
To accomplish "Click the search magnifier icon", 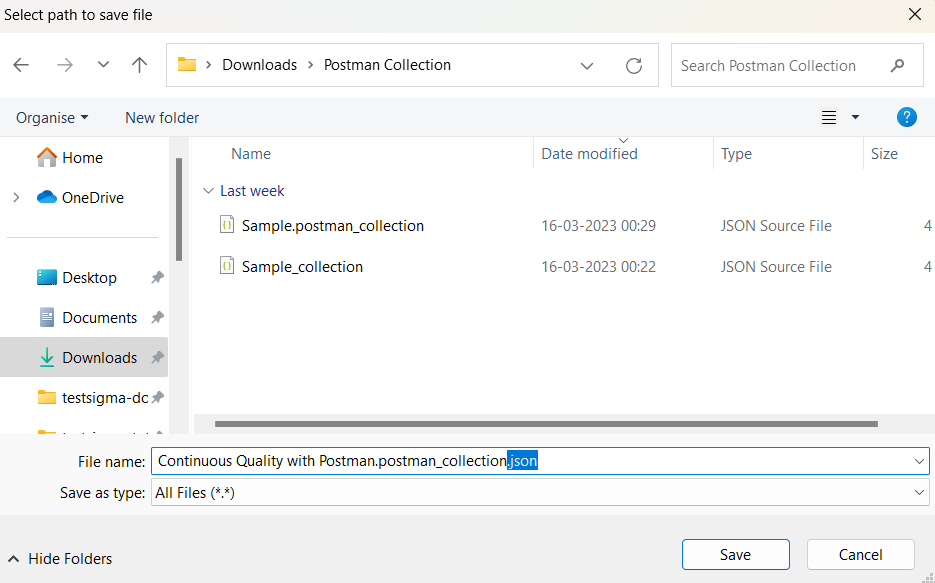I will [897, 65].
